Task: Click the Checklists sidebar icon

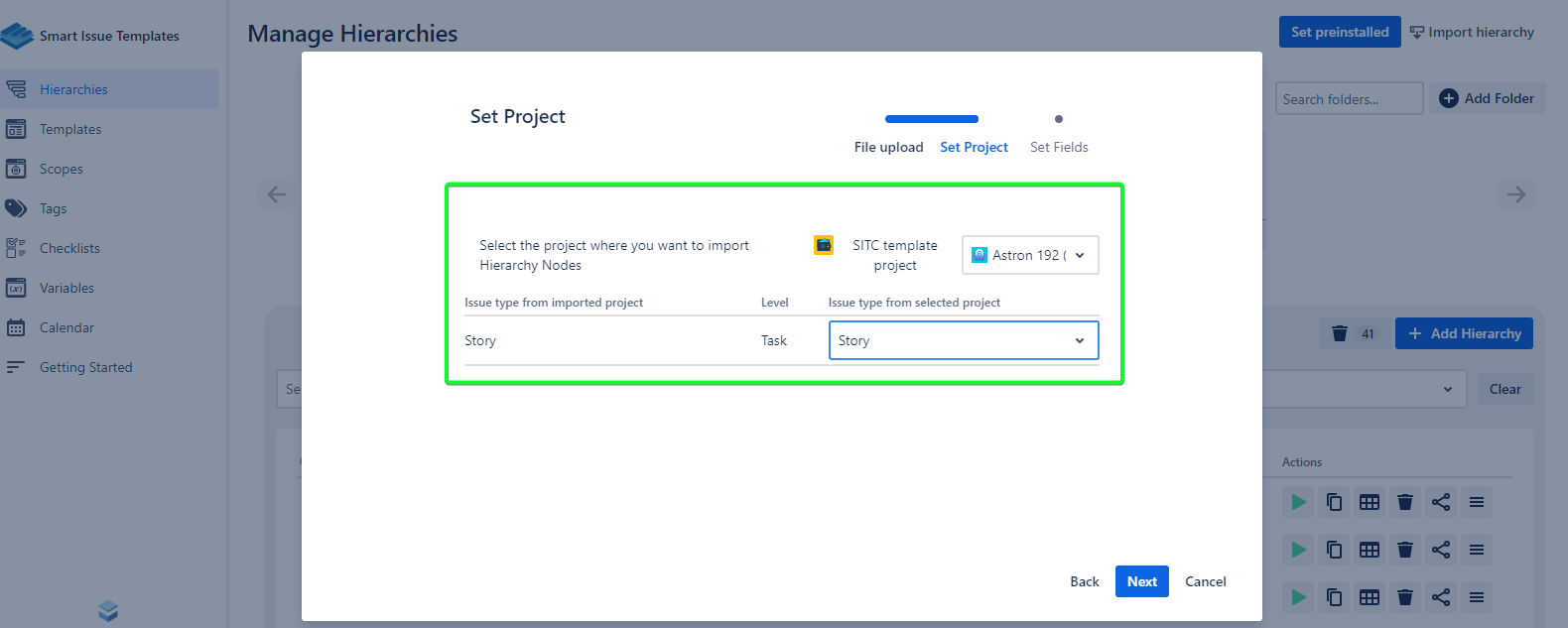Action: (x=16, y=248)
